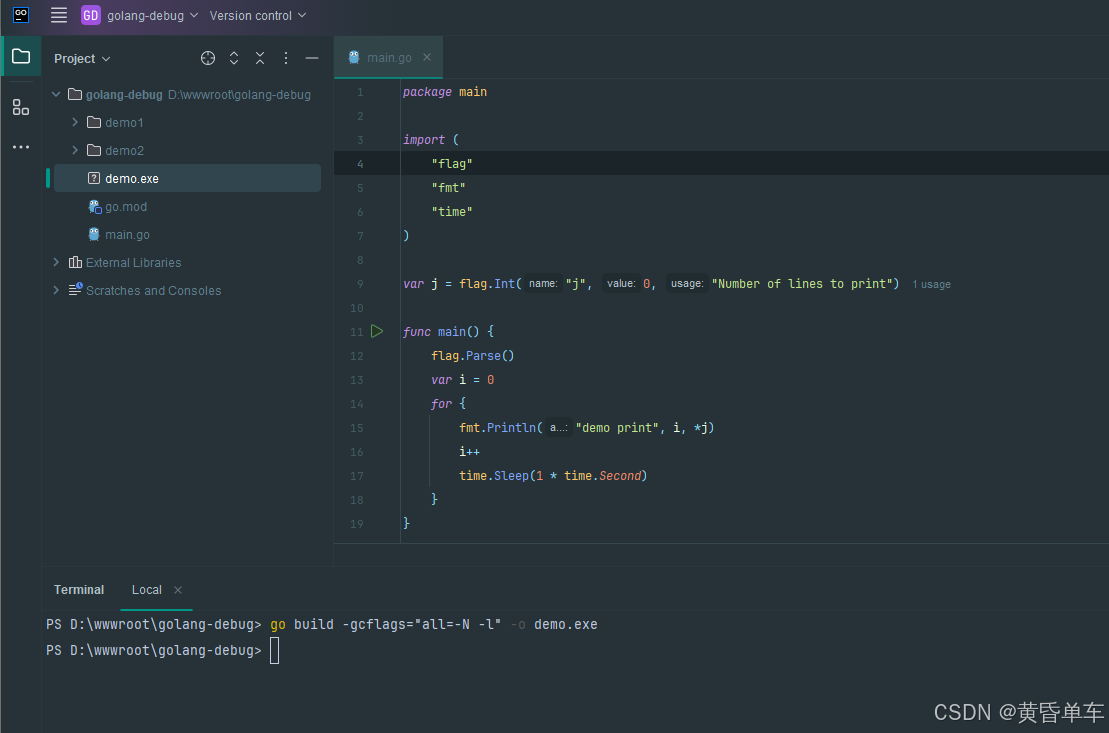This screenshot has height=733, width=1109.
Task: Click the 1 usage inlay hint
Action: click(931, 285)
